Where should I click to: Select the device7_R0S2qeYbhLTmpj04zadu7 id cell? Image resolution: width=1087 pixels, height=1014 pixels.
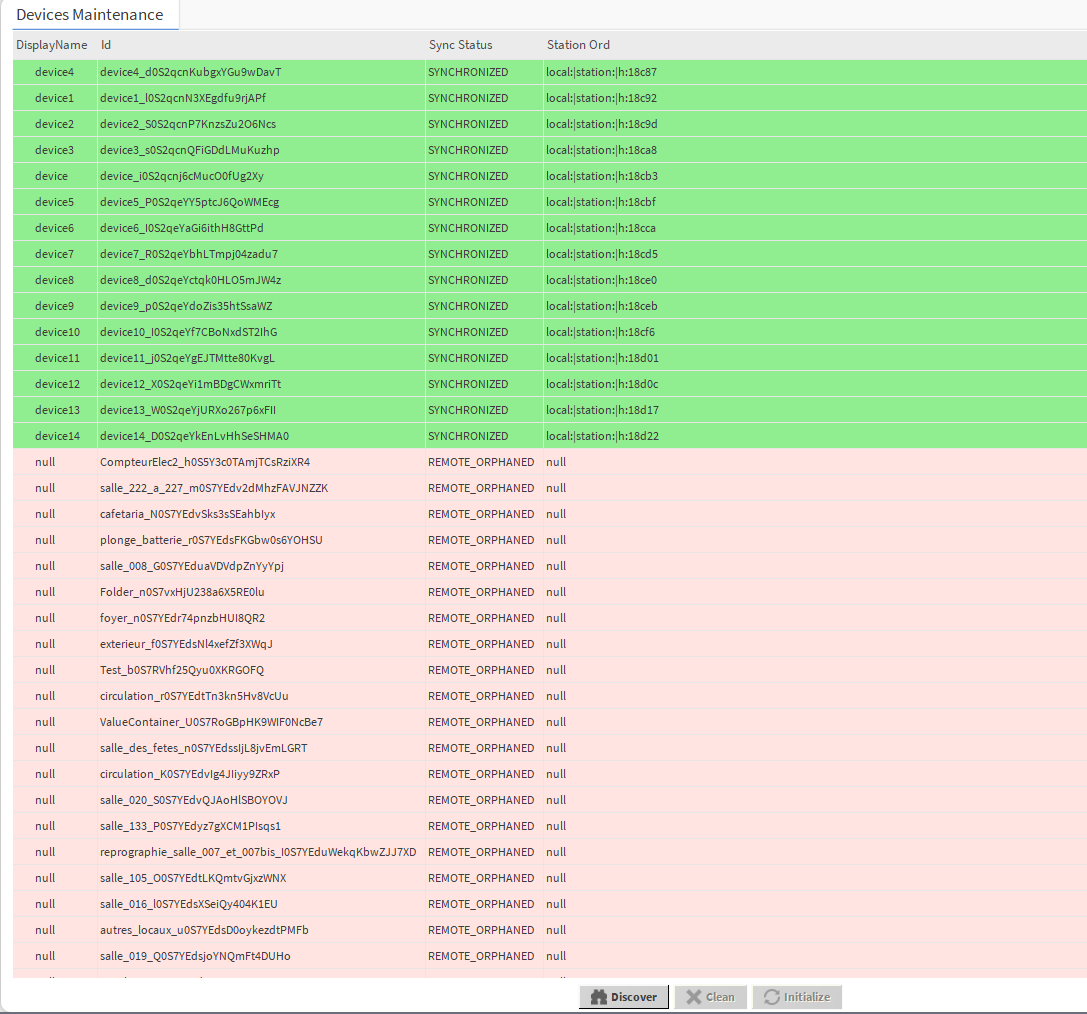(189, 254)
